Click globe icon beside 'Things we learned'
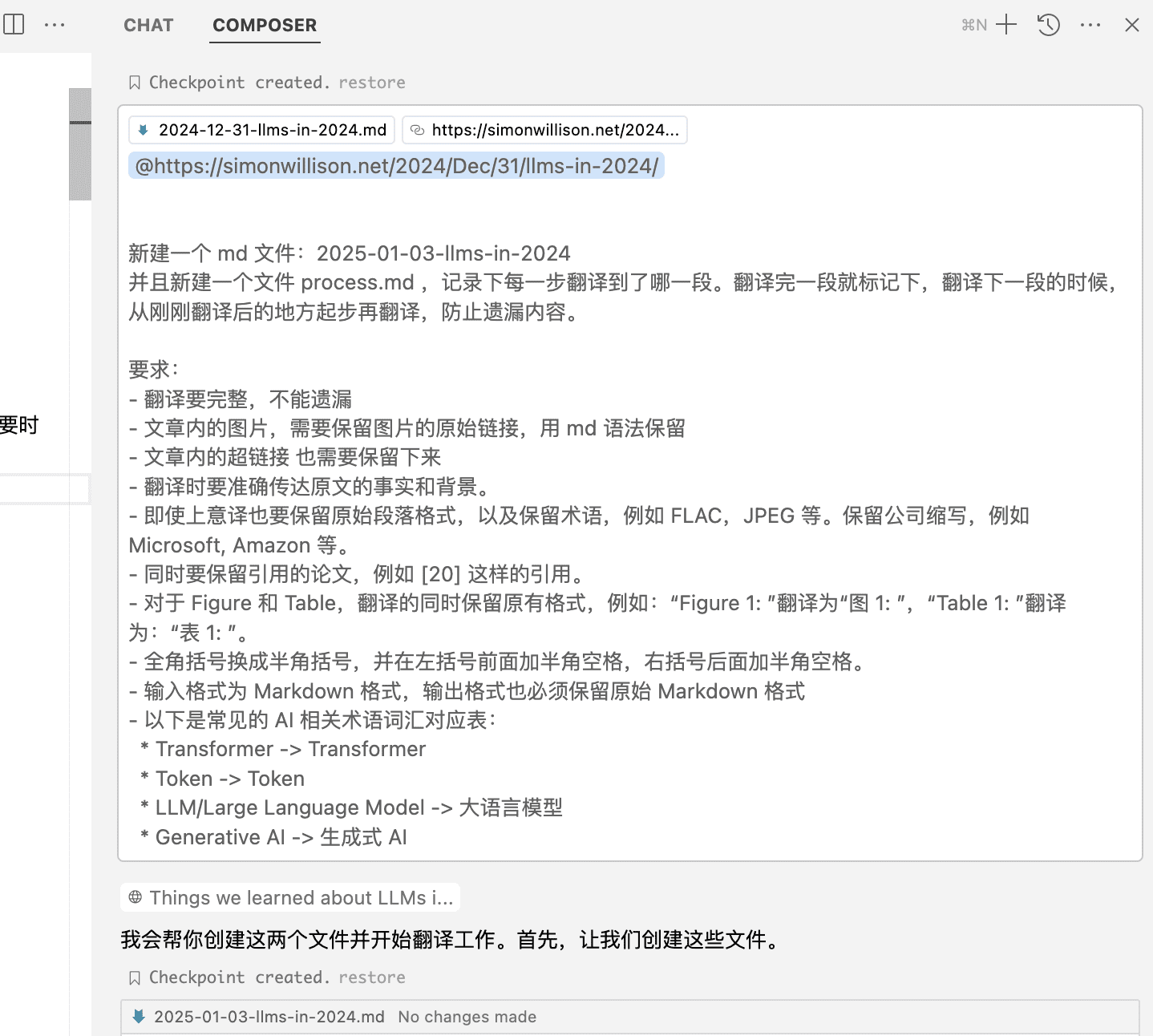The image size is (1153, 1036). tap(136, 897)
